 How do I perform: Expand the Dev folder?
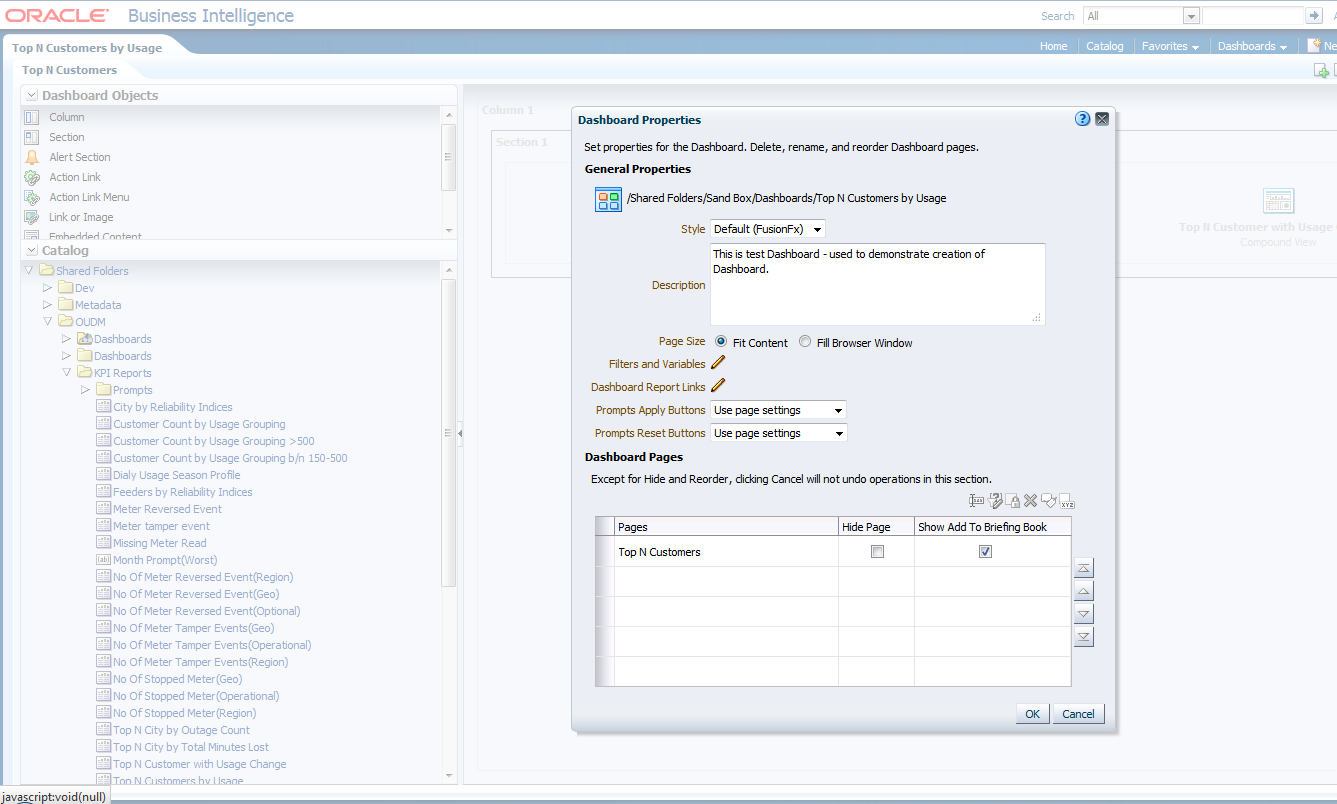tap(47, 288)
